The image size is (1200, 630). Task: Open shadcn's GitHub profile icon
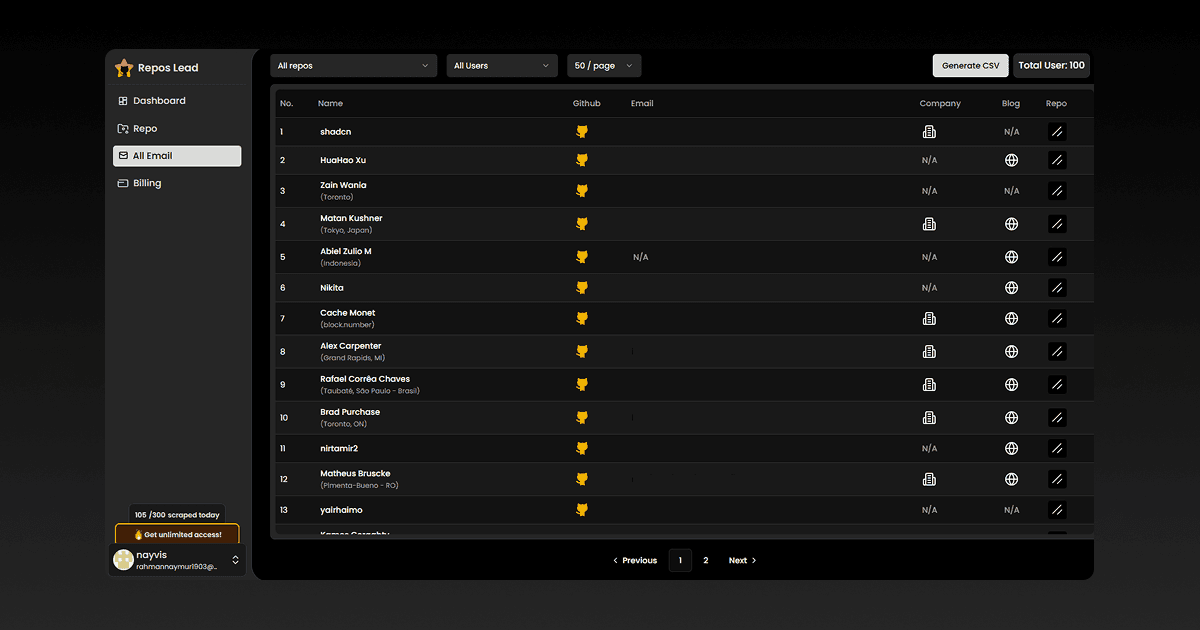pos(581,131)
